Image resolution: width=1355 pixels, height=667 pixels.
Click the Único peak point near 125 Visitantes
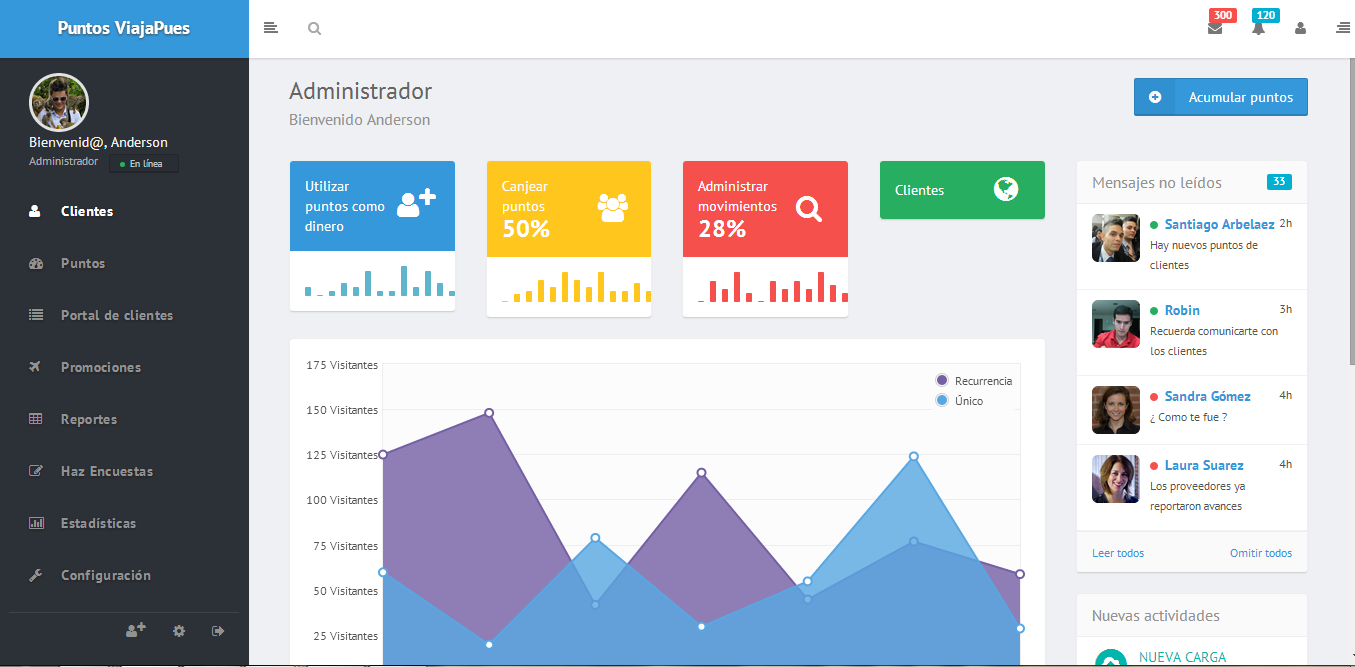pos(913,456)
